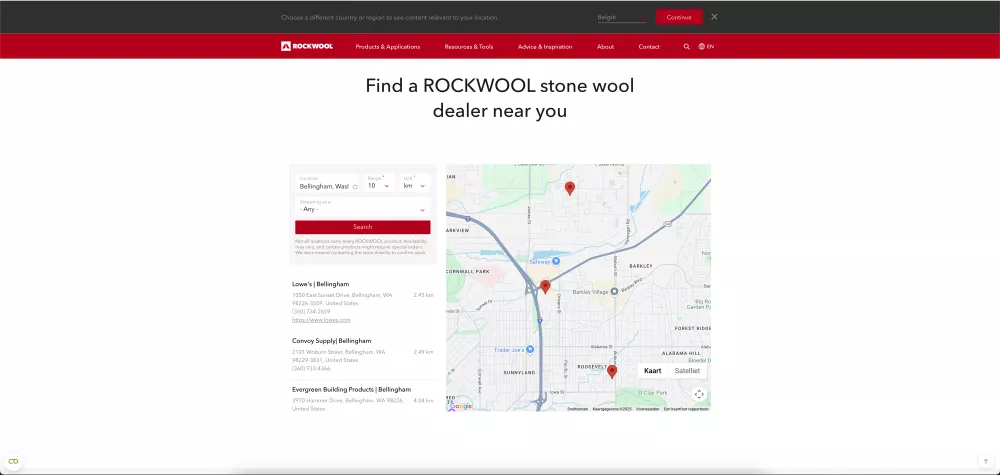Click the locate-me icon in Location field
This screenshot has height=475, width=1000.
click(355, 187)
